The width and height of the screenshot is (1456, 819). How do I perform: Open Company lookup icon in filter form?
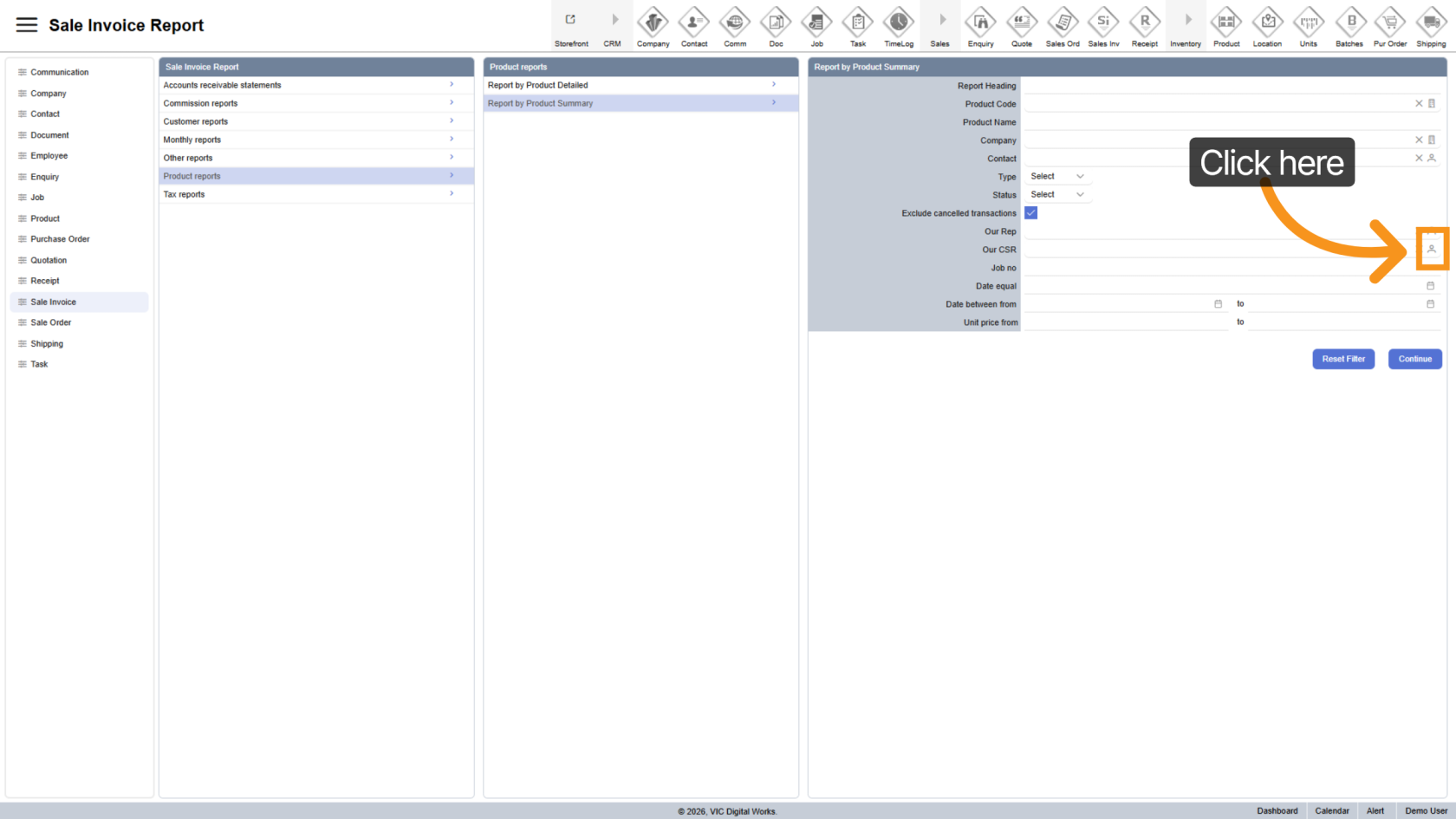click(1432, 140)
